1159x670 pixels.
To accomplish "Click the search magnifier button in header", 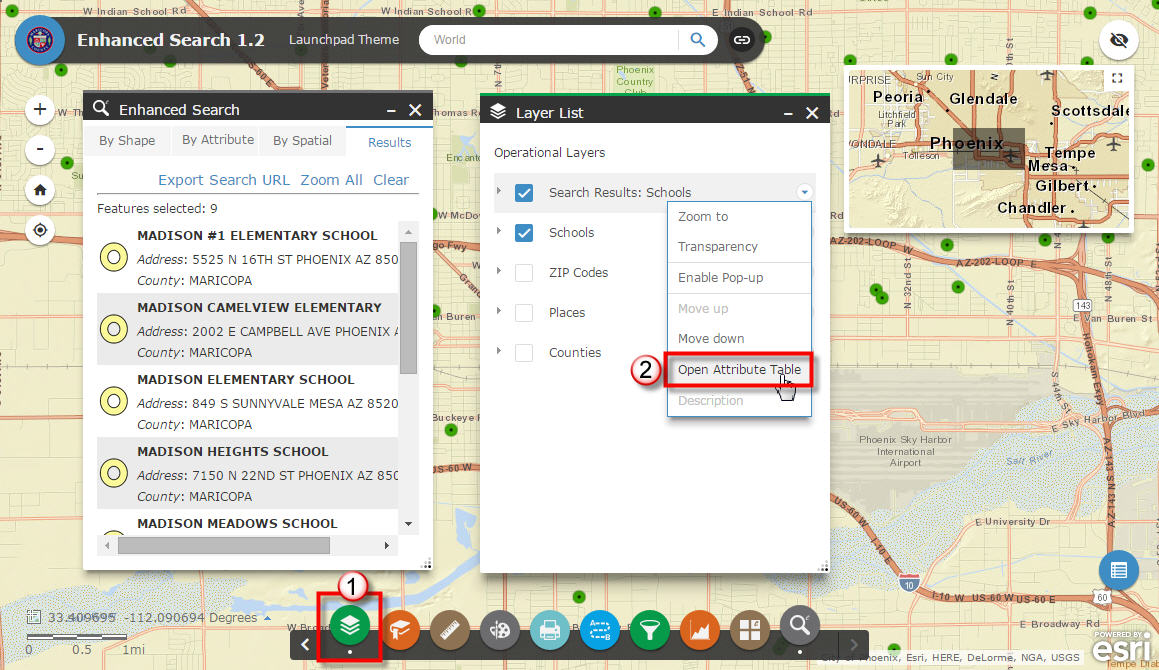I will point(697,40).
